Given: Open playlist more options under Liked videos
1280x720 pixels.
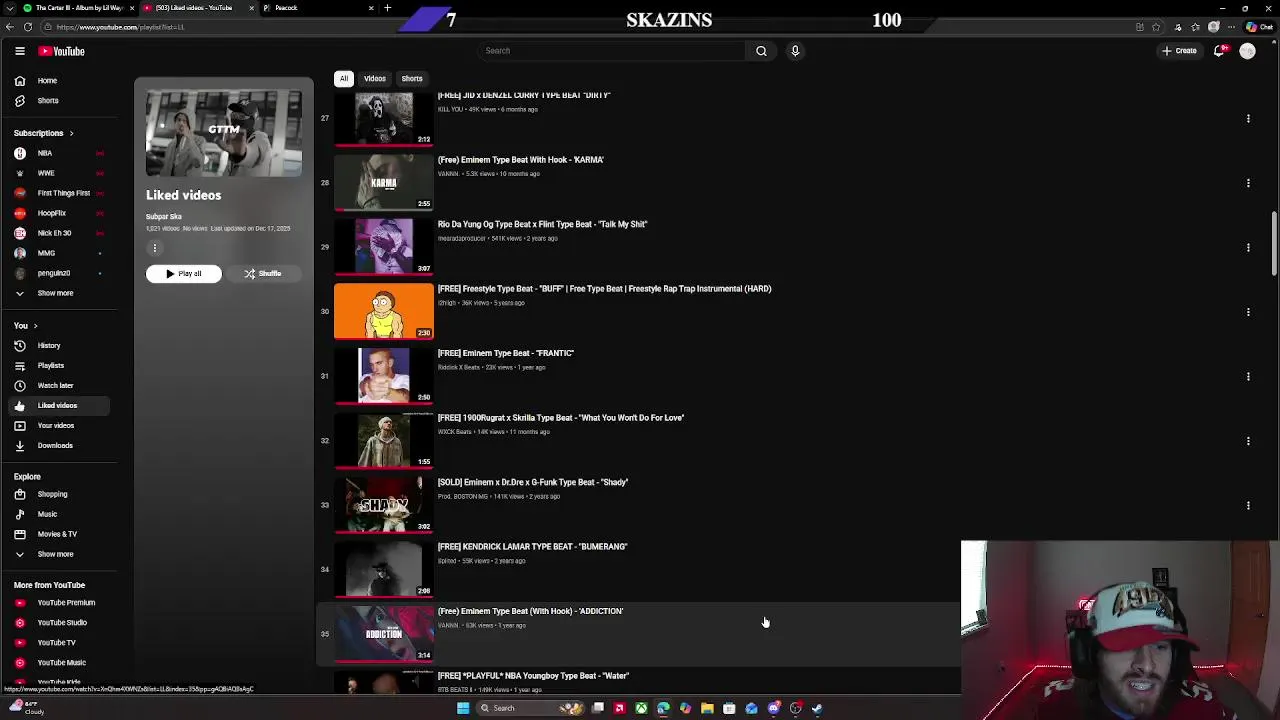Looking at the screenshot, I should 155,248.
